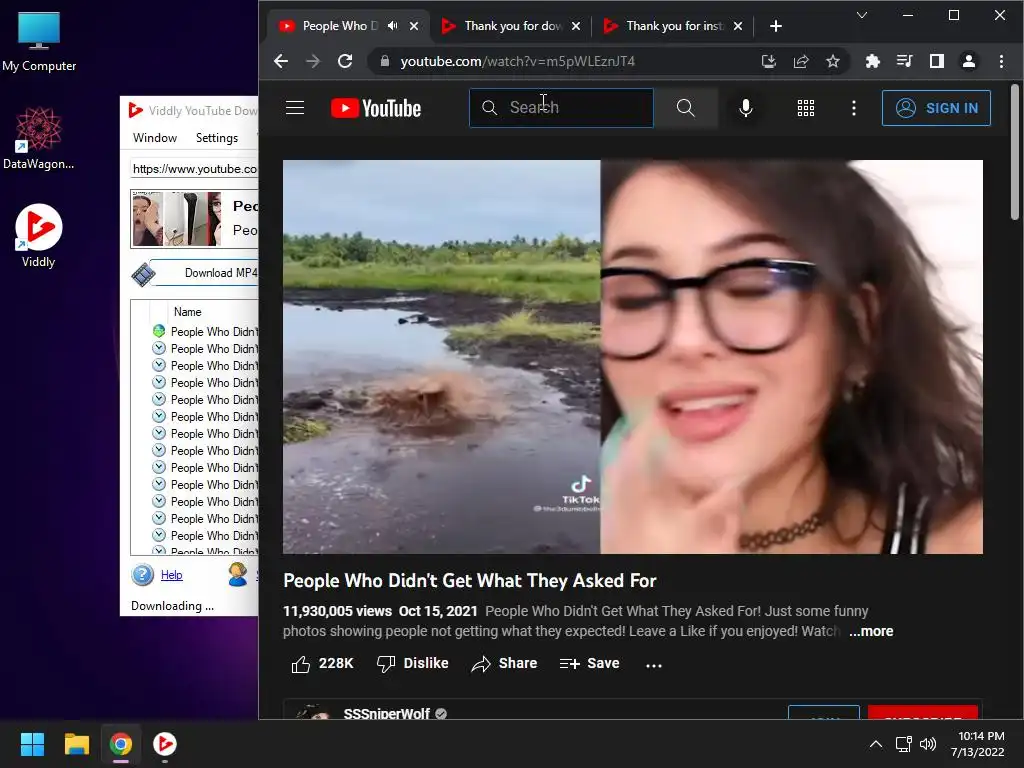The width and height of the screenshot is (1024, 768).
Task: Click the video player area
Action: tap(633, 357)
